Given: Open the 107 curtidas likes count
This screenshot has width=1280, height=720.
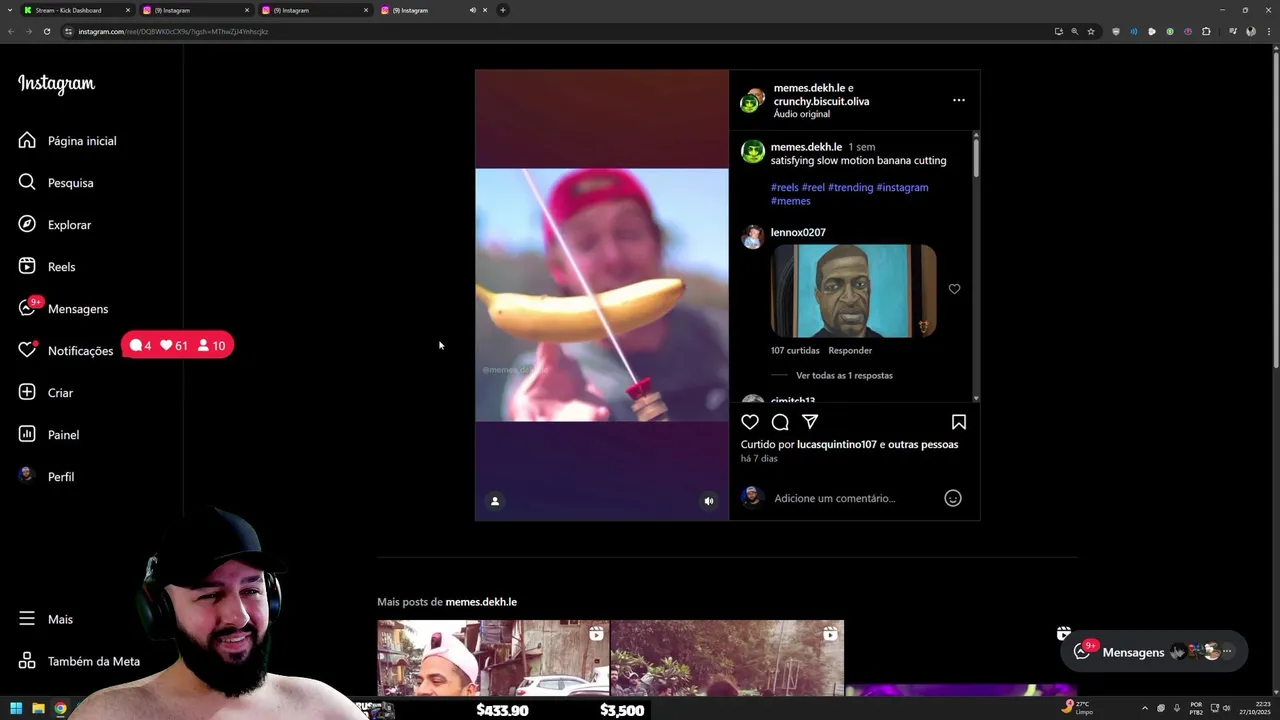Looking at the screenshot, I should [x=795, y=351].
